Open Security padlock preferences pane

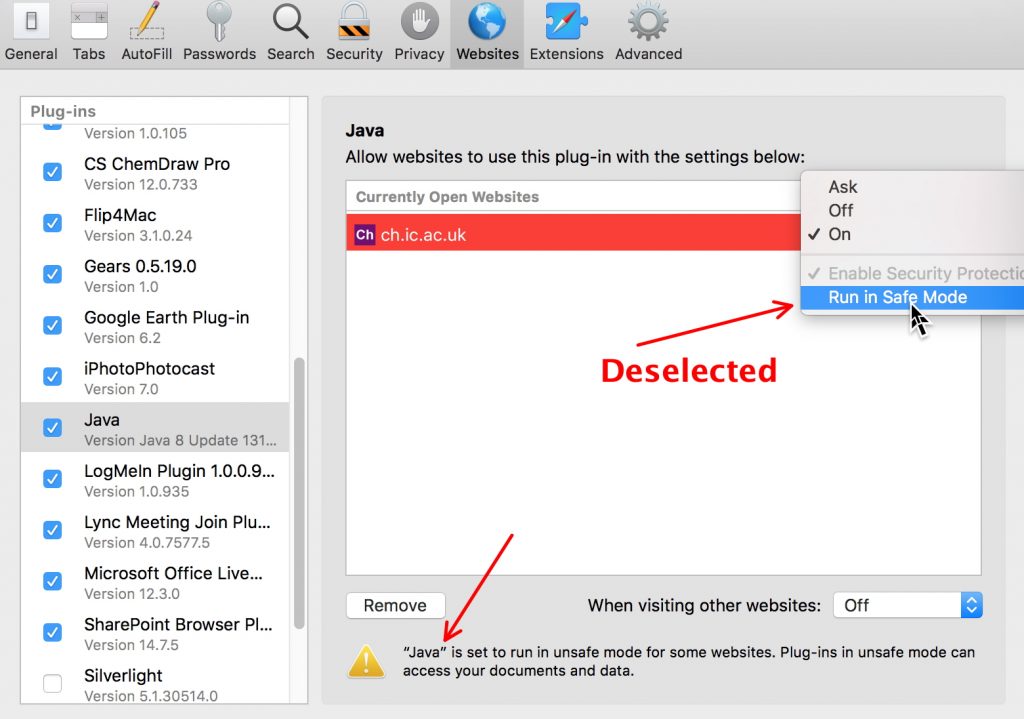pyautogui.click(x=354, y=32)
